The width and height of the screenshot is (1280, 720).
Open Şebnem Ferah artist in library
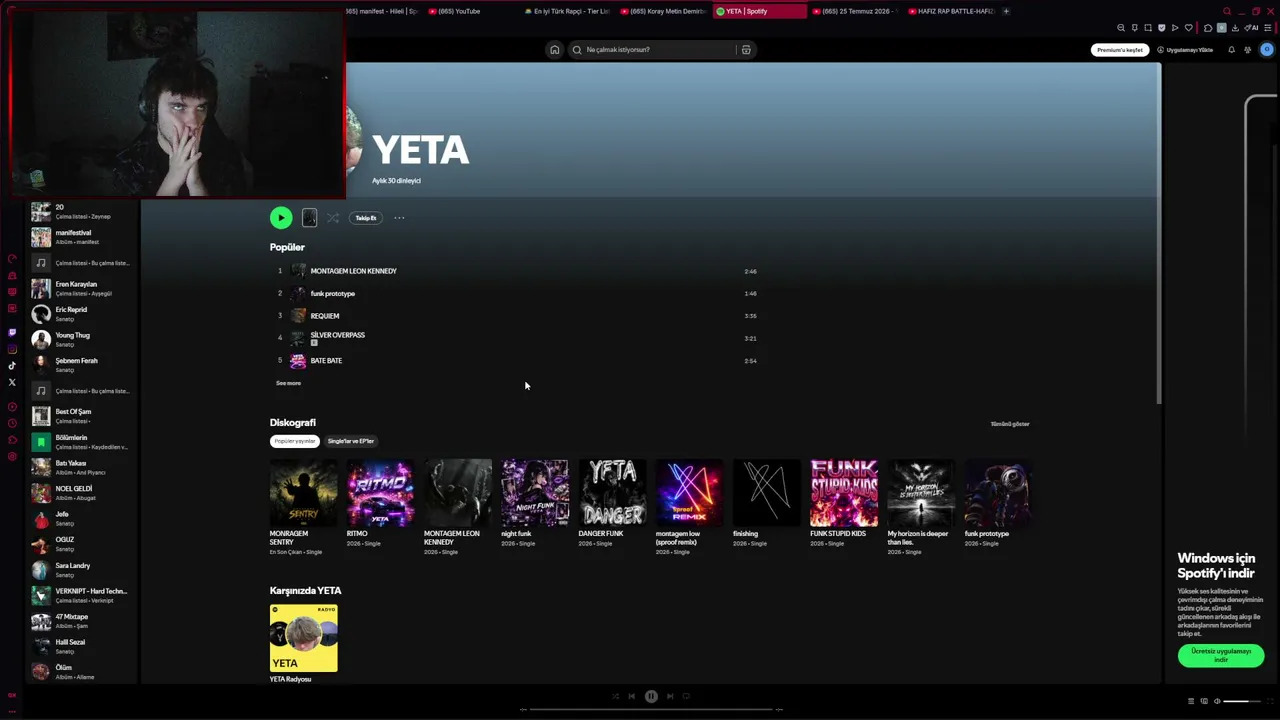82,365
